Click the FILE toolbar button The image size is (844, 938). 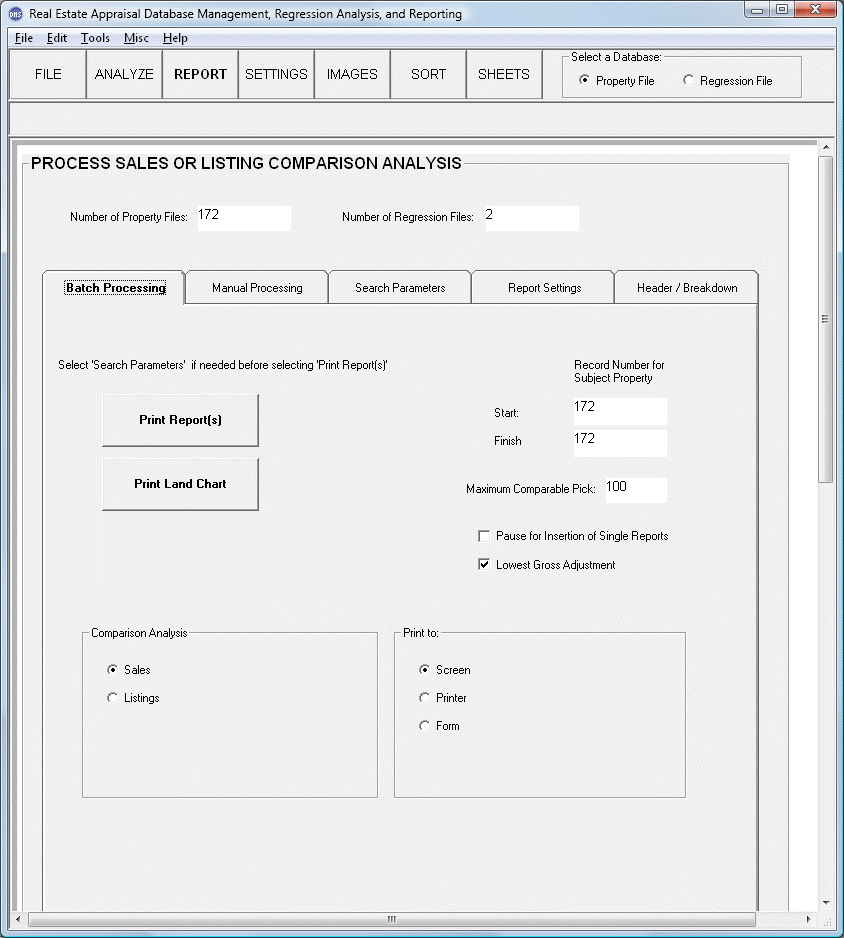[48, 75]
